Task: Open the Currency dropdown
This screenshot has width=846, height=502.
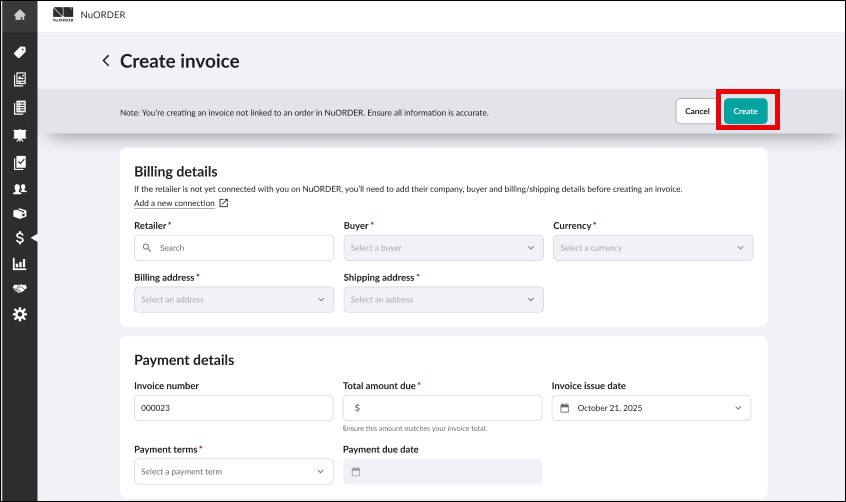Action: [652, 248]
